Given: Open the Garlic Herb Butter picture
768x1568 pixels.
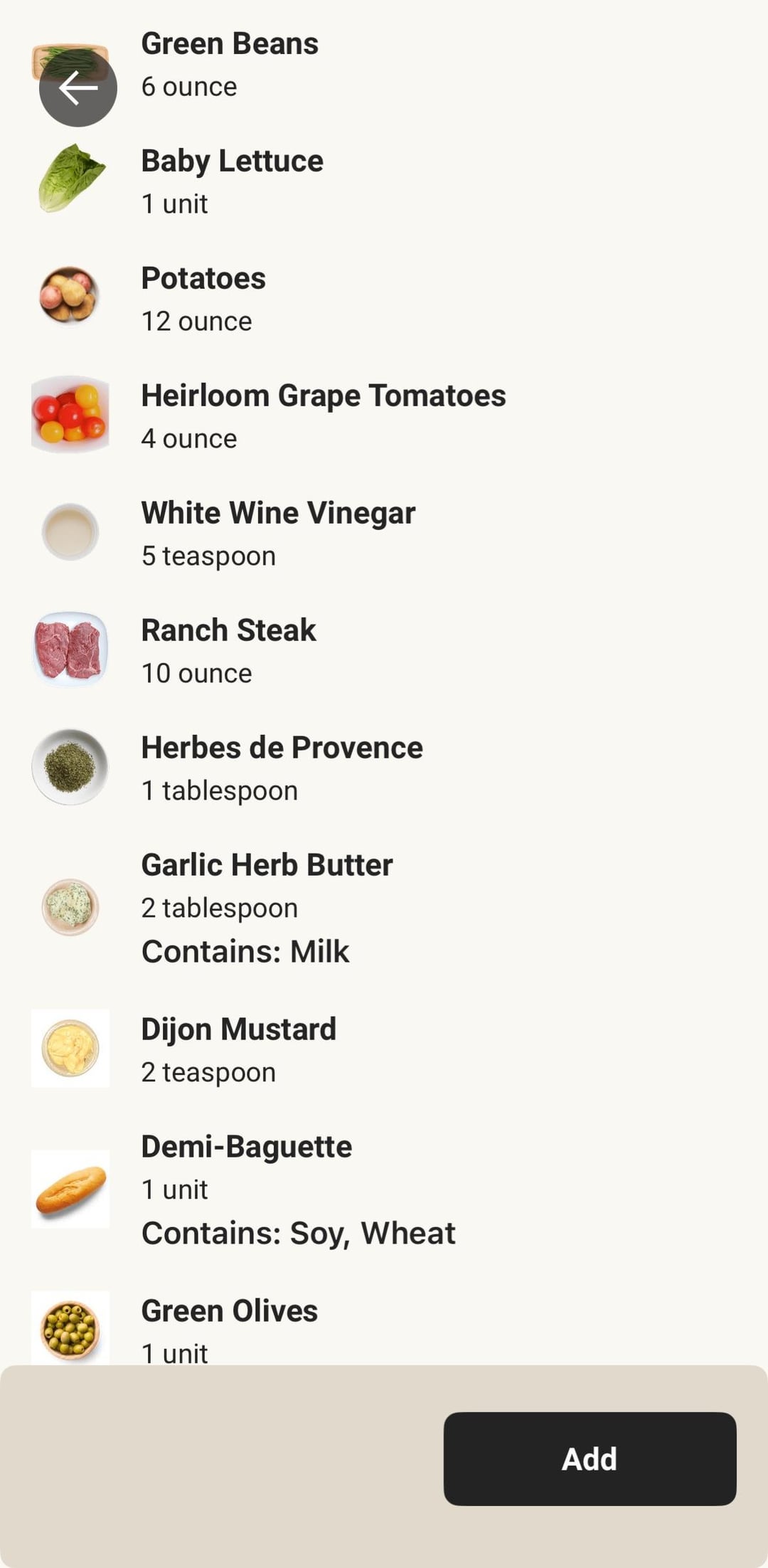Looking at the screenshot, I should [x=70, y=906].
